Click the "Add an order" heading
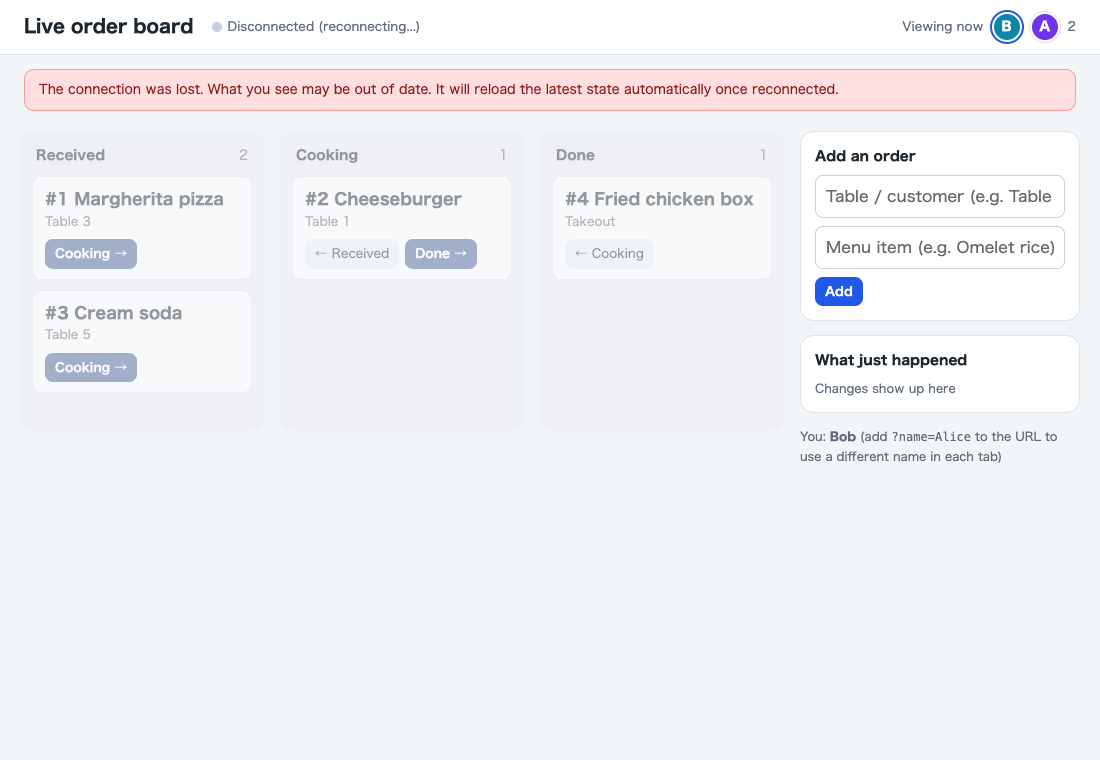The width and height of the screenshot is (1100, 760). pyautogui.click(x=865, y=156)
